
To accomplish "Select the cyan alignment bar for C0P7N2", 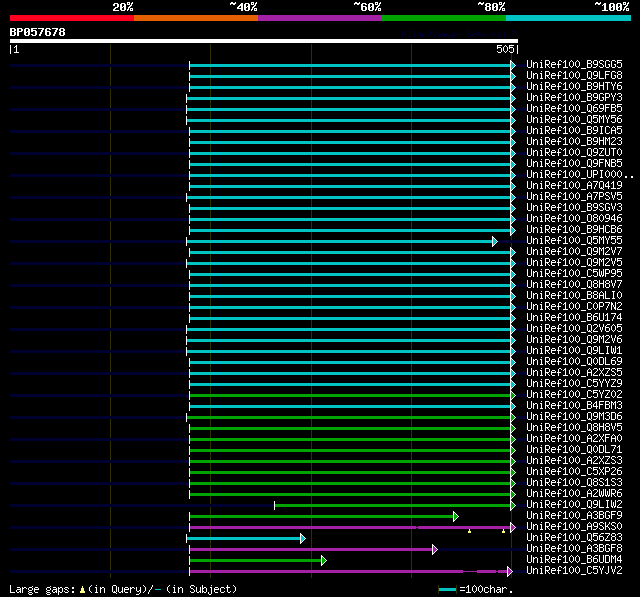I will coord(350,307).
